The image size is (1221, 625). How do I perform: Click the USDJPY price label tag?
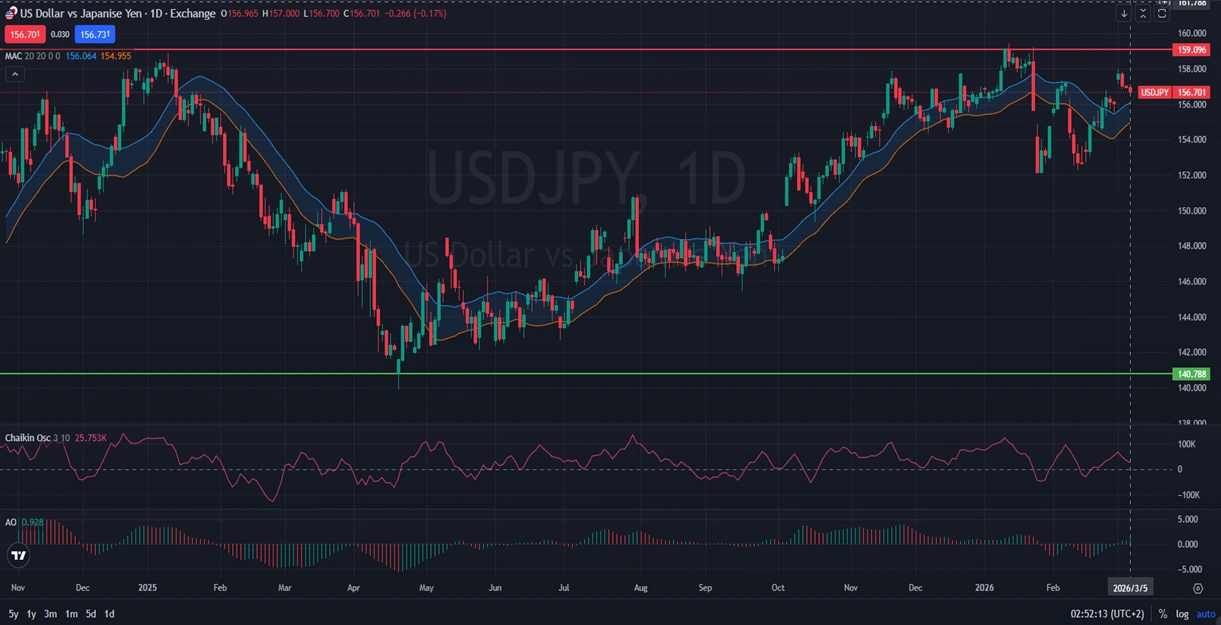click(x=1155, y=92)
